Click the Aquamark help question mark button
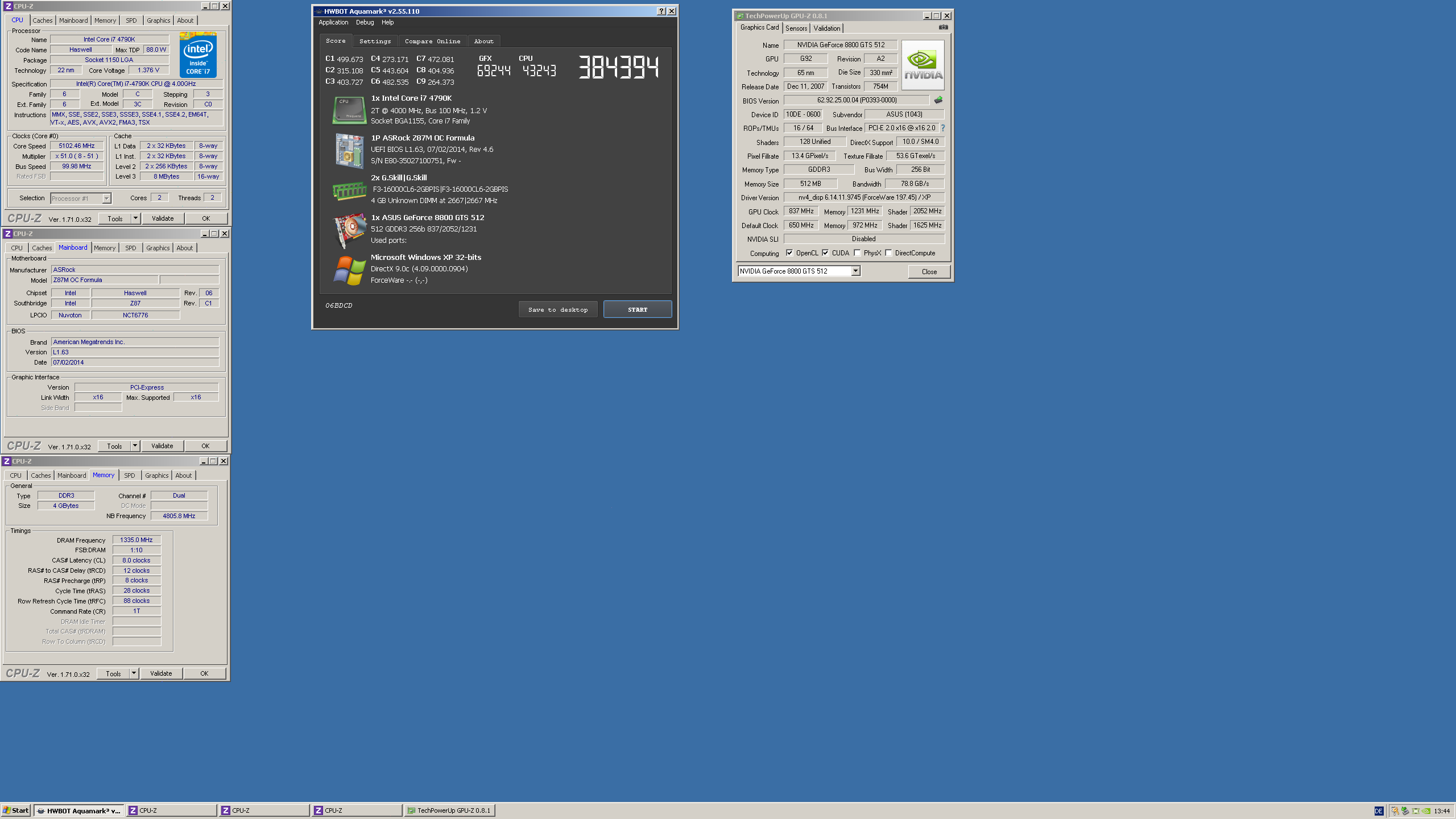Viewport: 1456px width, 819px height. click(x=661, y=11)
